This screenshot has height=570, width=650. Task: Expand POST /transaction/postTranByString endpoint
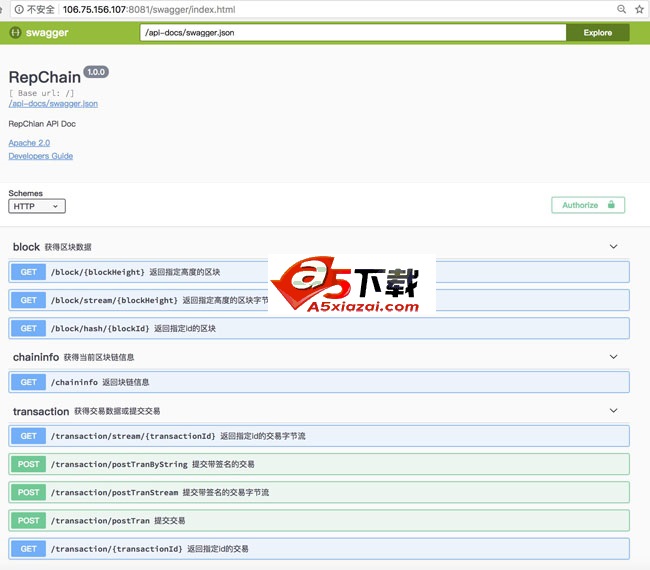click(319, 464)
